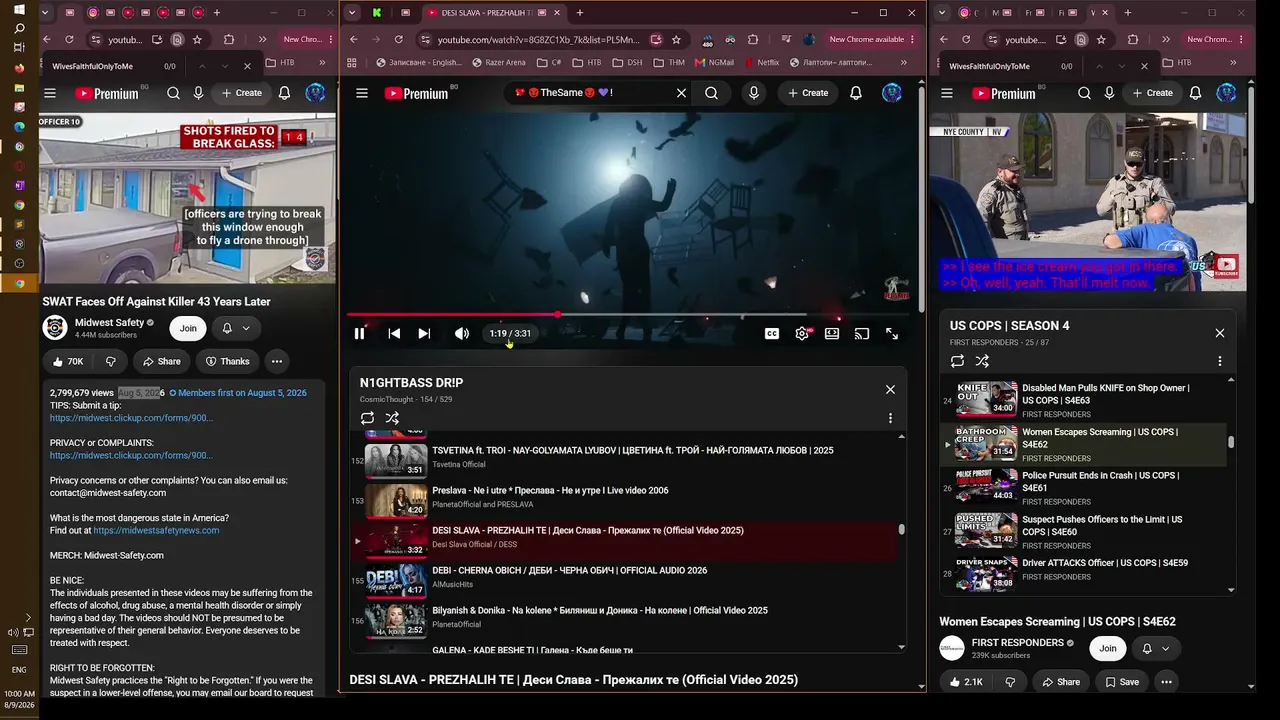Close the N1GHTBASS DR!P playlist panel
This screenshot has width=1280, height=720.
[890, 390]
